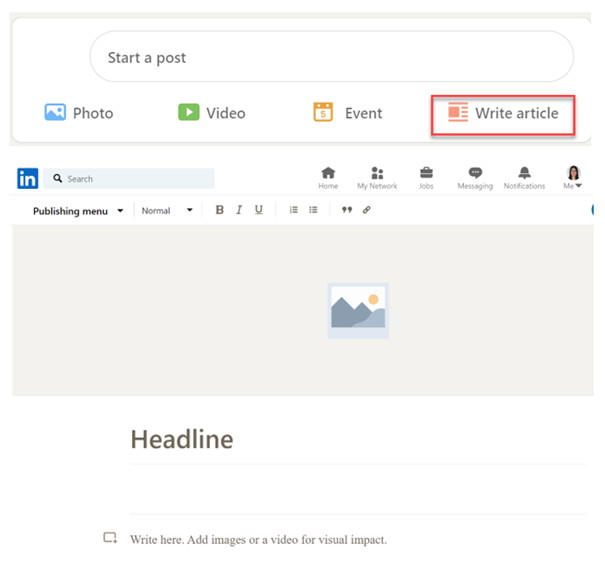Toggle italic formatting

[x=239, y=210]
